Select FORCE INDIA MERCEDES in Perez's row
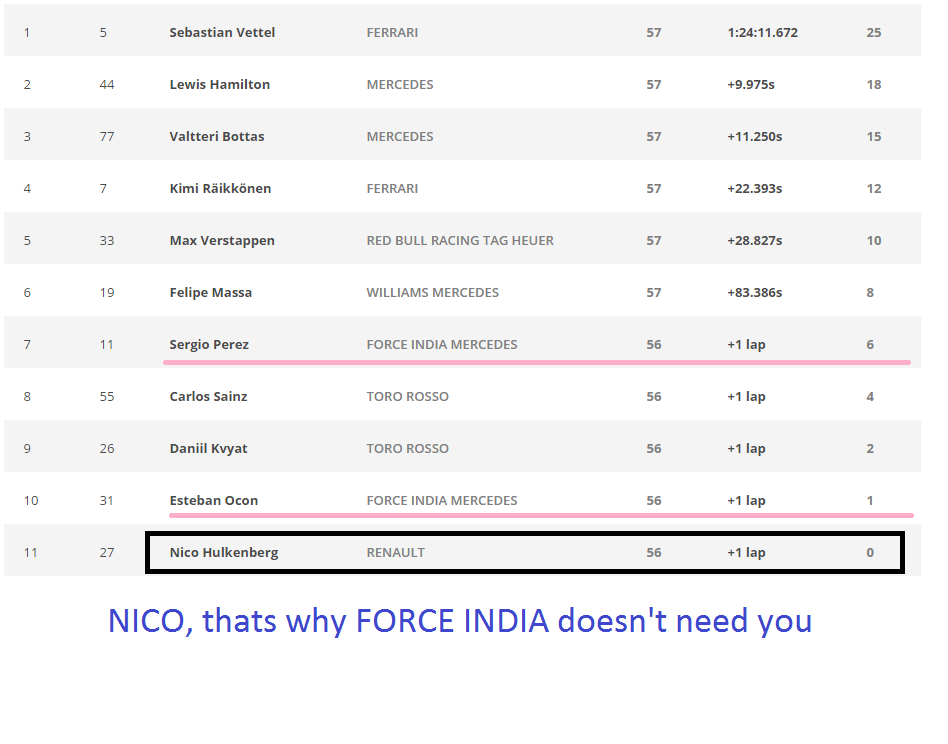 point(441,345)
